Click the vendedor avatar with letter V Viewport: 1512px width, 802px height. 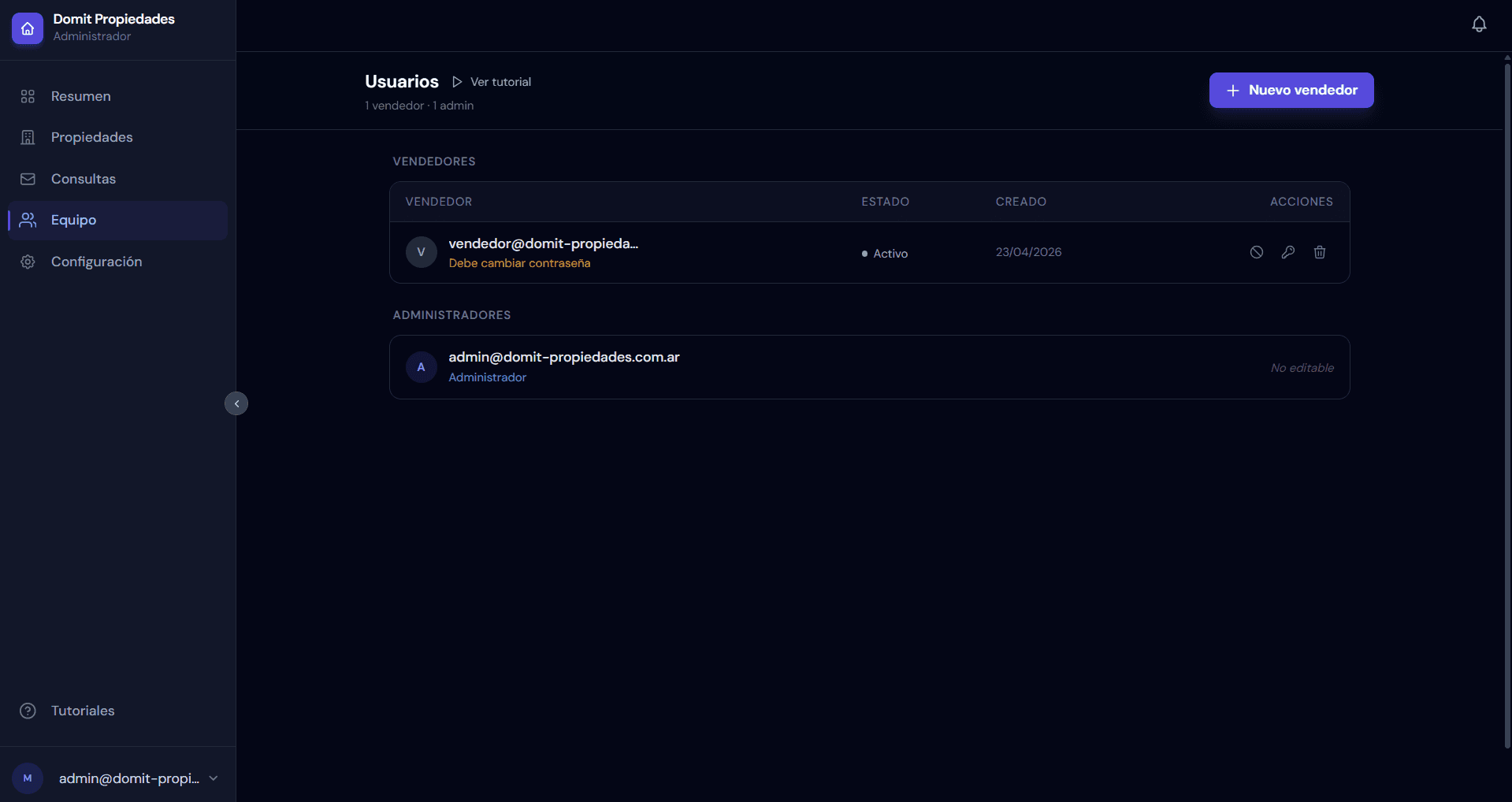pyautogui.click(x=422, y=252)
